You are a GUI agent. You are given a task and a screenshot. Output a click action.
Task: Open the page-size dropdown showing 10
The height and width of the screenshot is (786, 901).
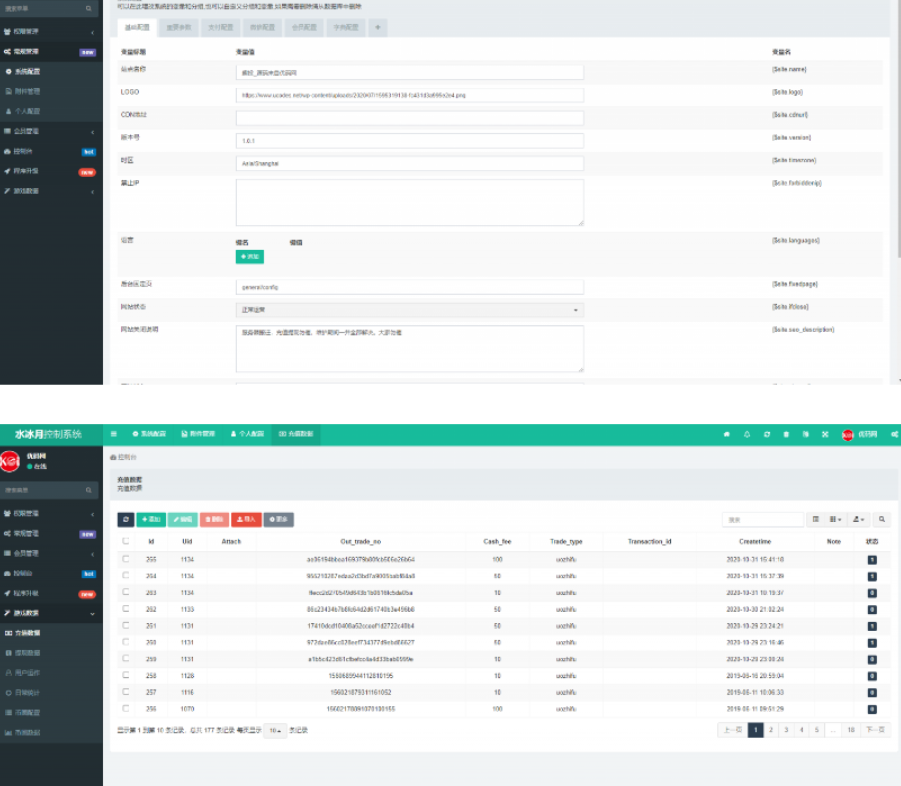(275, 730)
